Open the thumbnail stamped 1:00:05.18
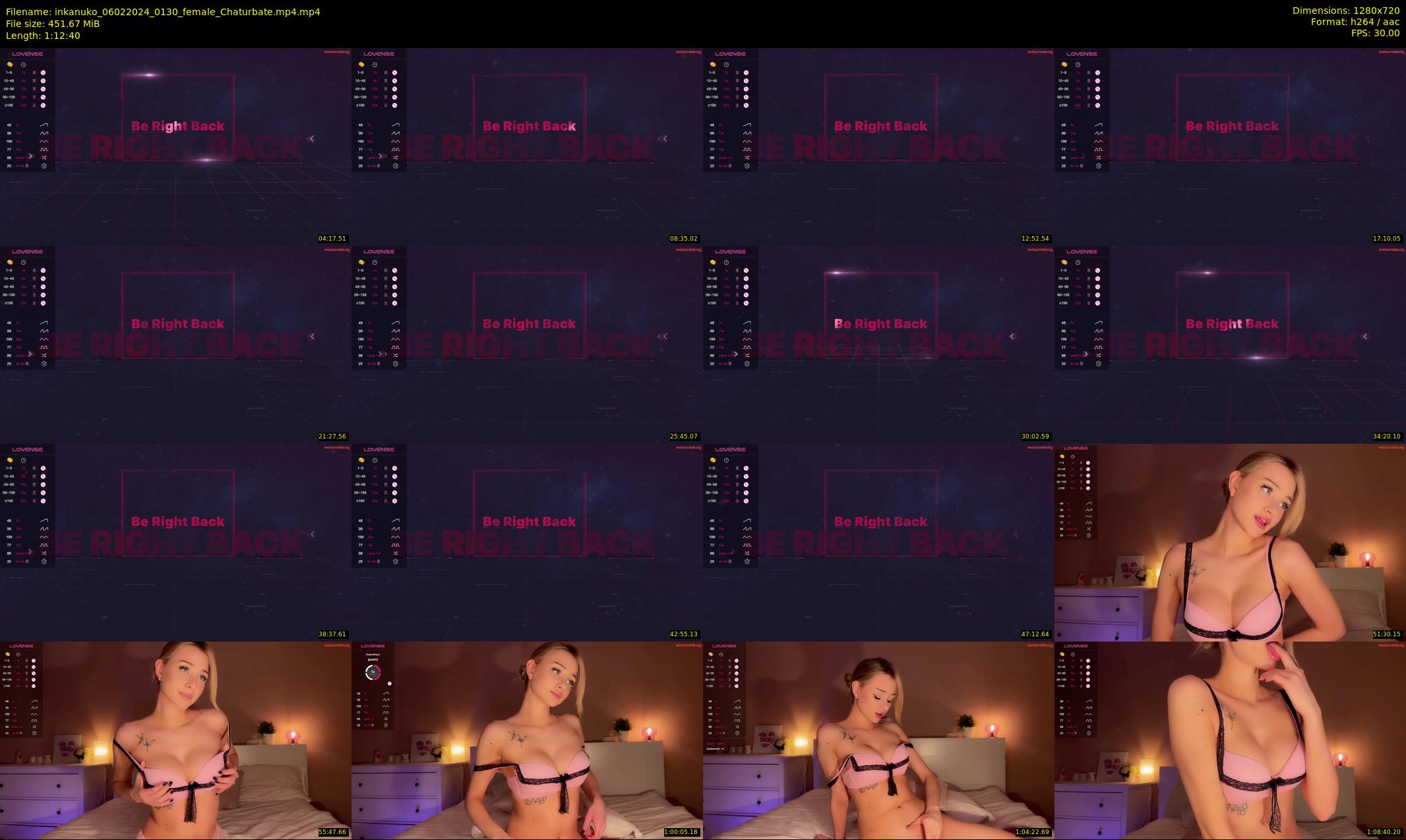Image resolution: width=1406 pixels, height=840 pixels. click(x=527, y=740)
